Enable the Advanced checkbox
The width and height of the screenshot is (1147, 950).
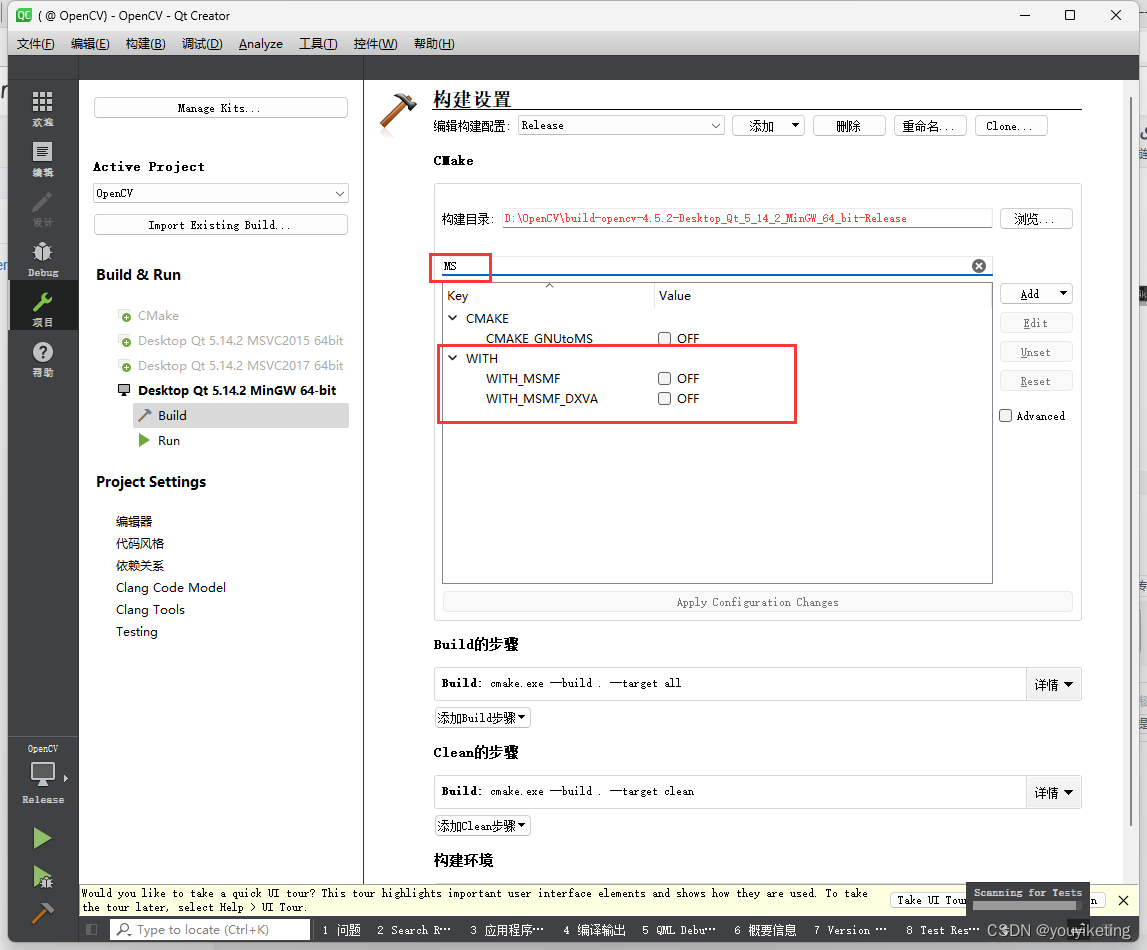tap(1006, 415)
